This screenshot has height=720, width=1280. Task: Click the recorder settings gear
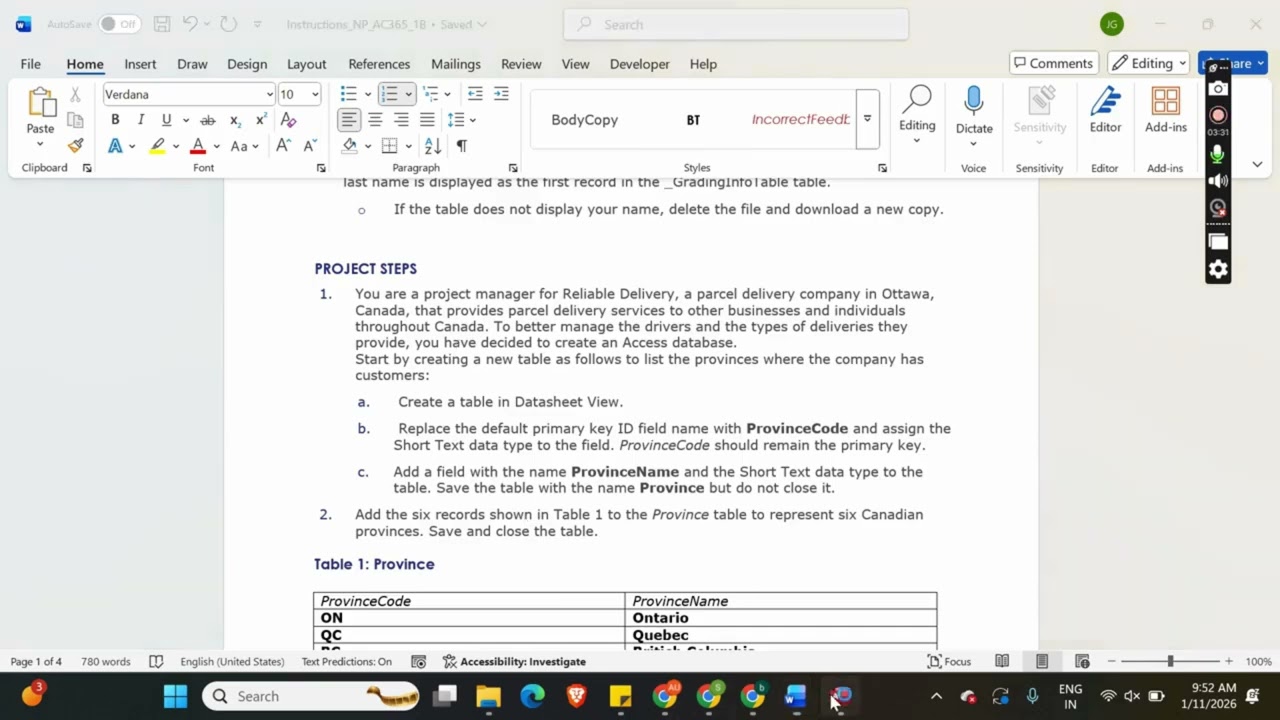(x=1217, y=269)
